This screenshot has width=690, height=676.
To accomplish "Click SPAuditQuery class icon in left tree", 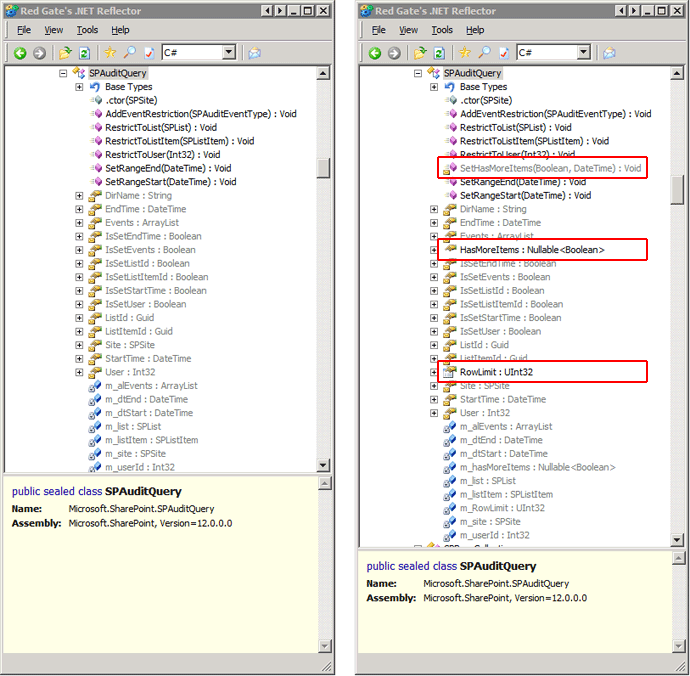I will (79, 73).
